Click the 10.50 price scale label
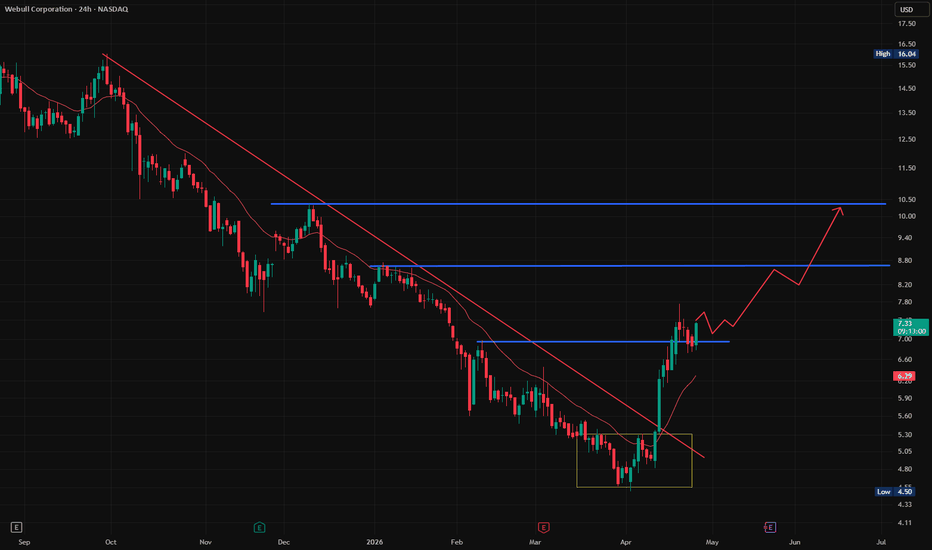The width and height of the screenshot is (932, 550). [906, 200]
